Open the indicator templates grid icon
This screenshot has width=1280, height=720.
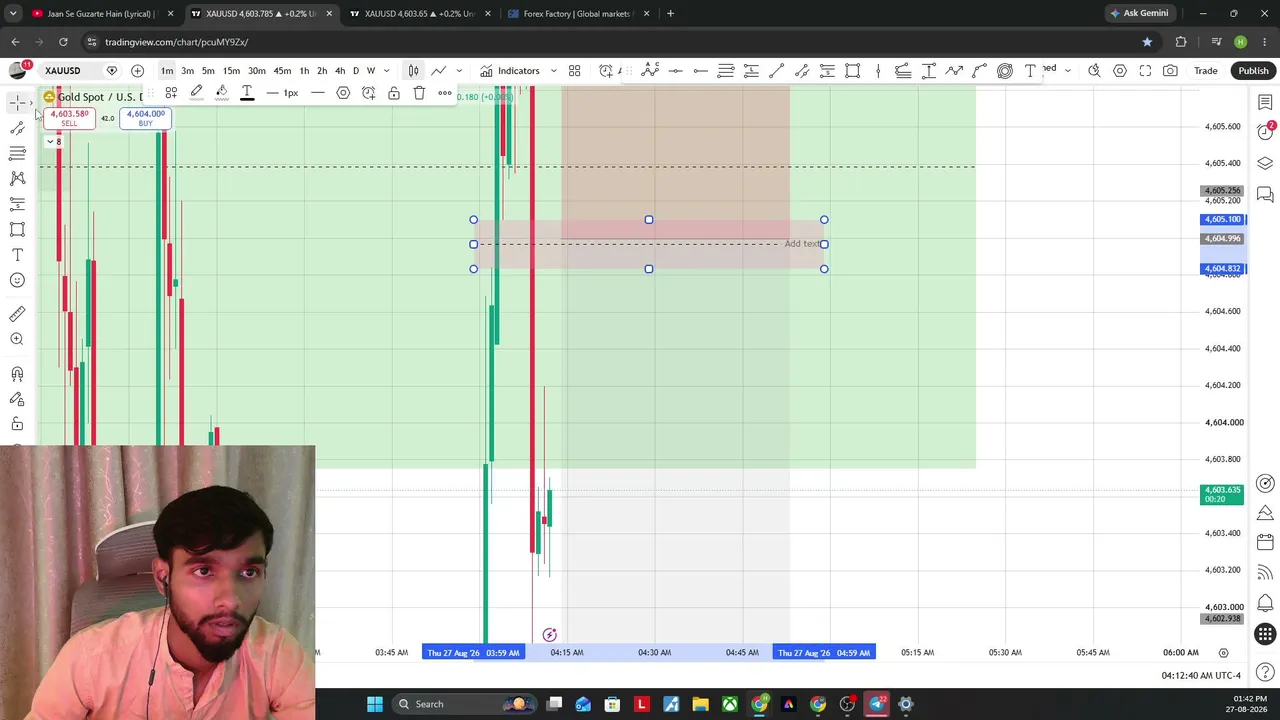(575, 71)
